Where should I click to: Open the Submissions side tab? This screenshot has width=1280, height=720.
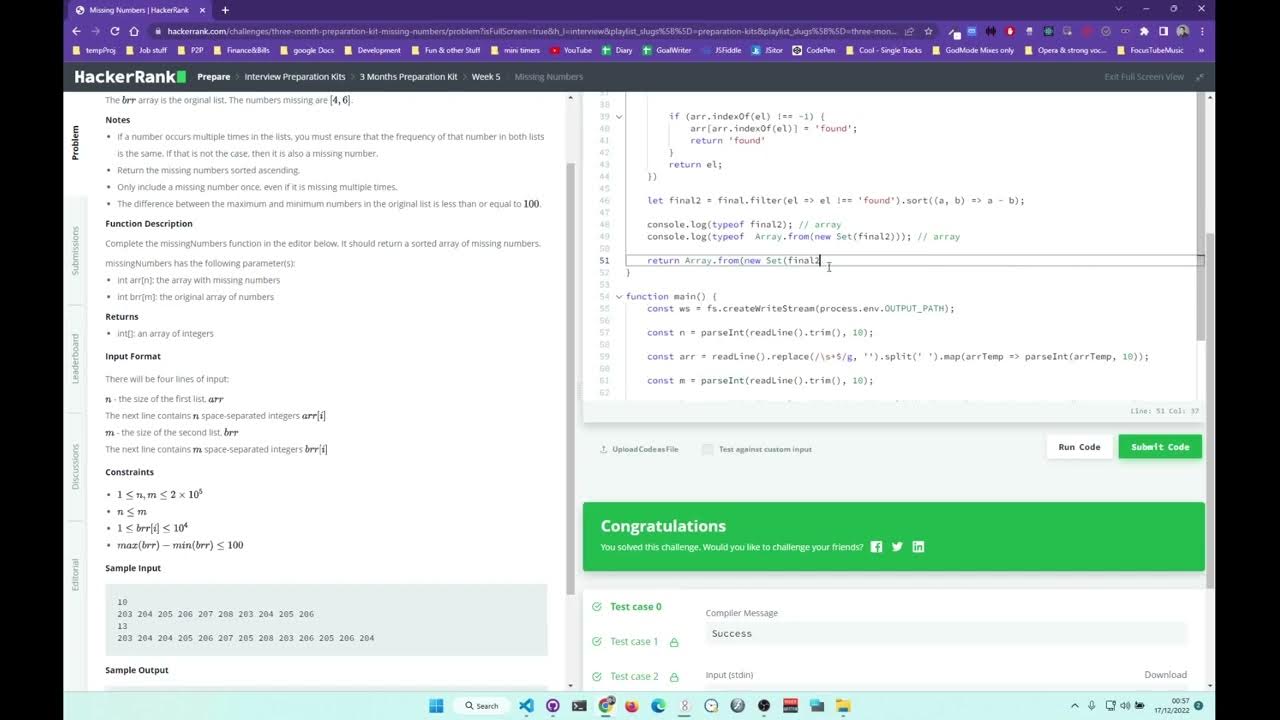[x=75, y=250]
